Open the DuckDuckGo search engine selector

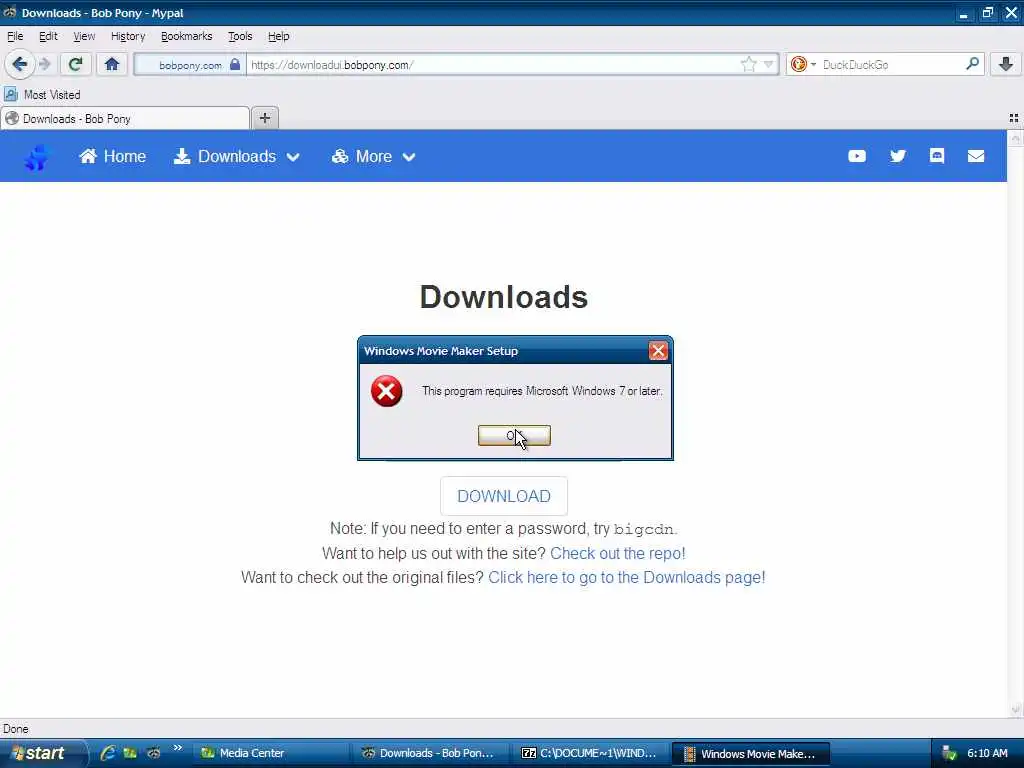pos(803,64)
